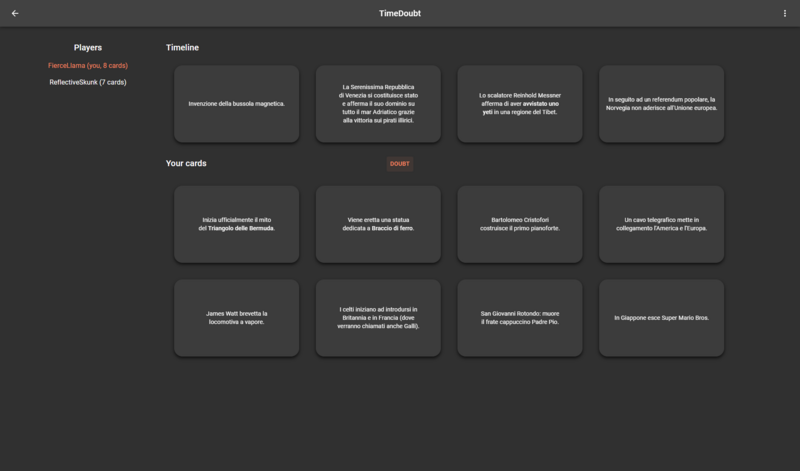Select the Triangolo delle Bermuda card
Screen dimensions: 800x471
coord(236,224)
